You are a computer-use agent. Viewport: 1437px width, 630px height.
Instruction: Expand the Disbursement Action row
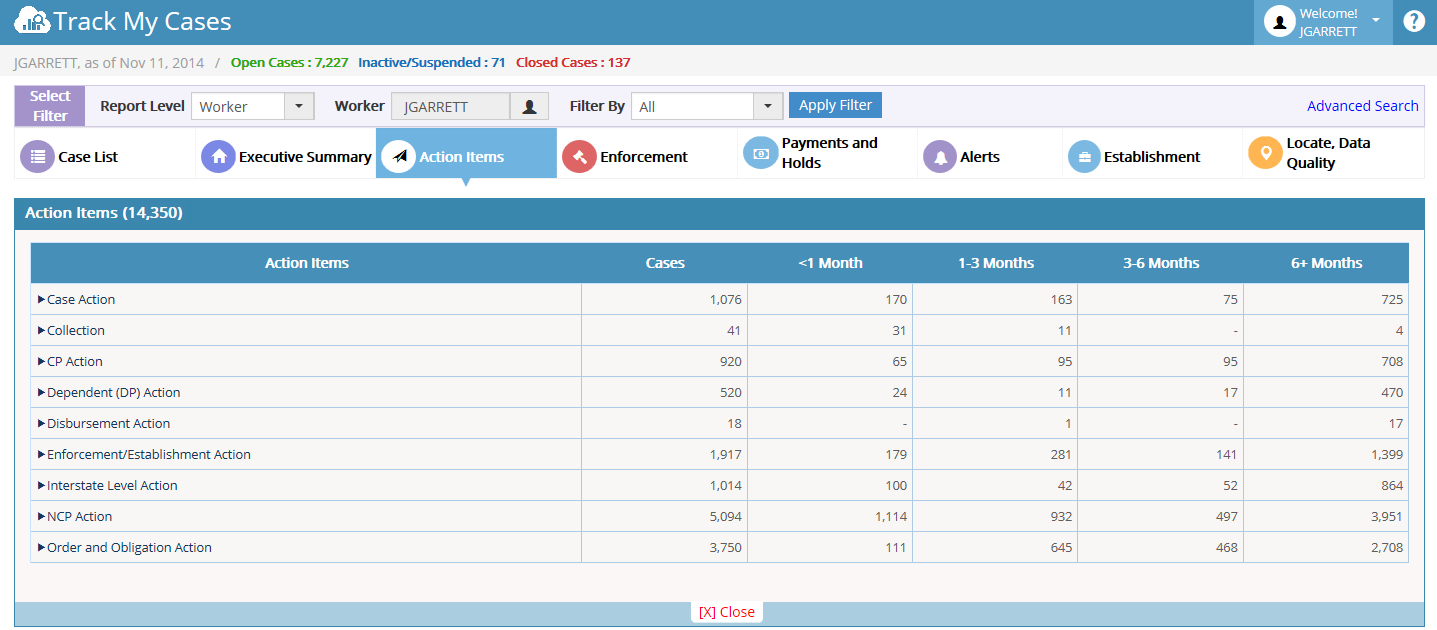pos(42,423)
